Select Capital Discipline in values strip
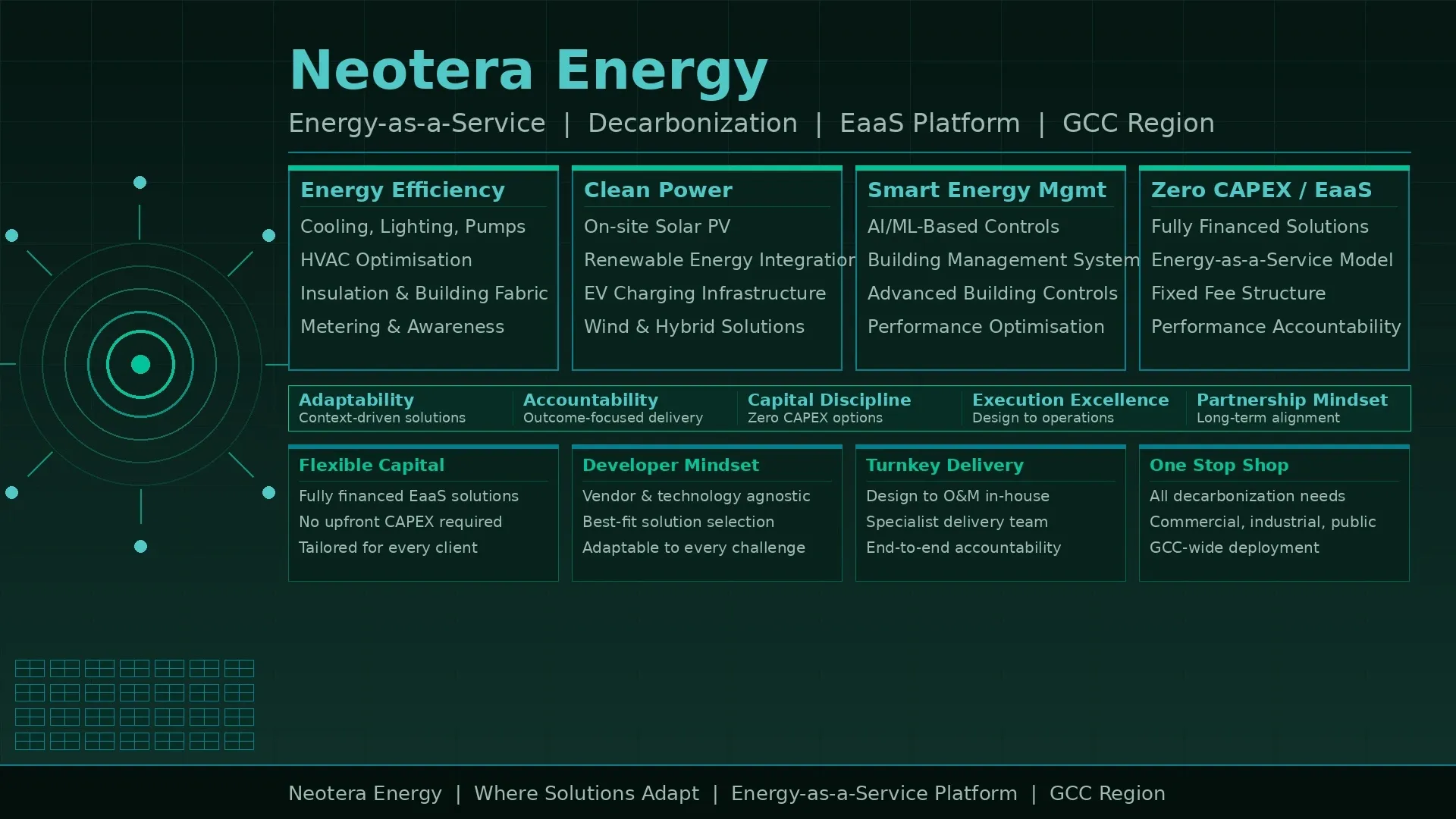Image resolution: width=1456 pixels, height=819 pixels. pyautogui.click(x=829, y=400)
